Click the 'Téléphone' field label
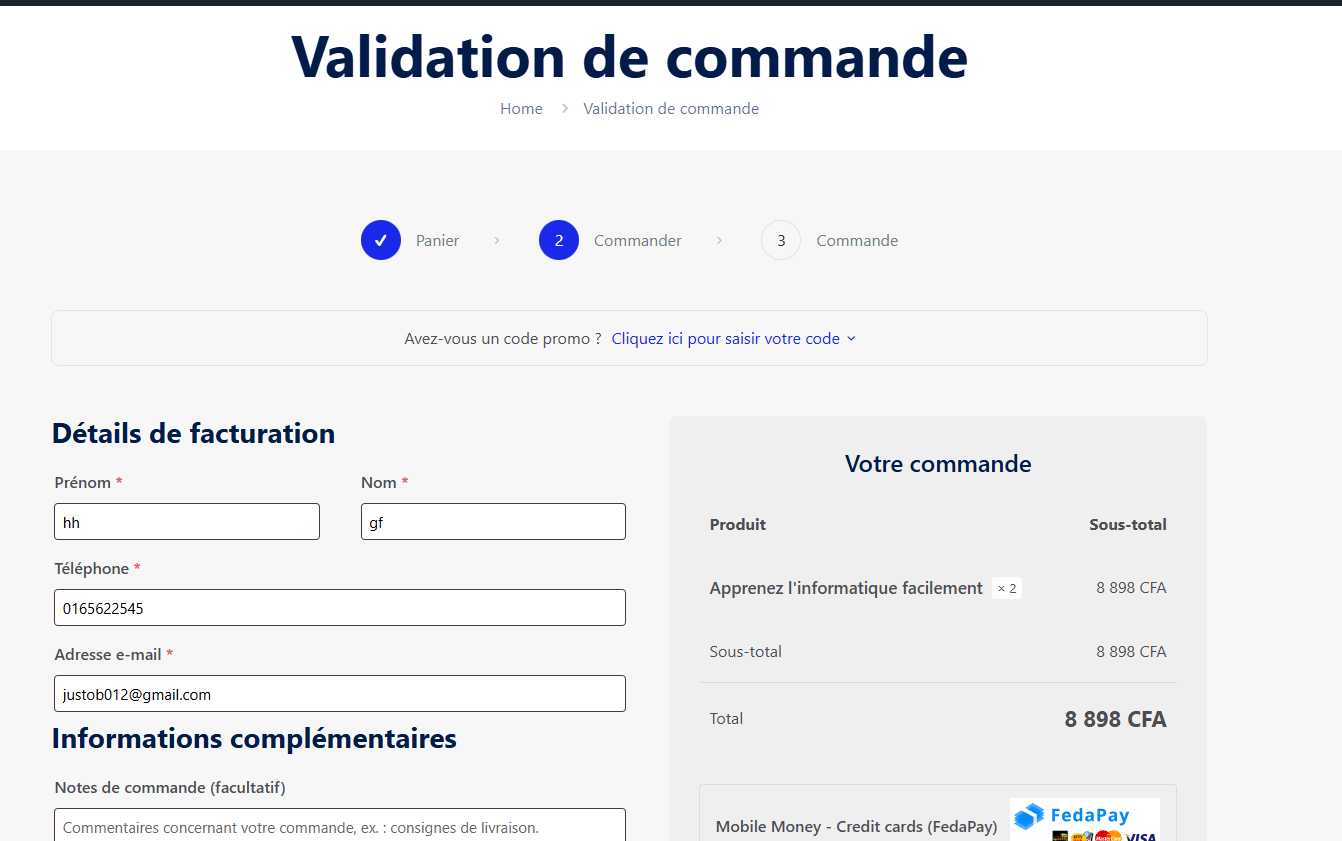 pos(92,568)
